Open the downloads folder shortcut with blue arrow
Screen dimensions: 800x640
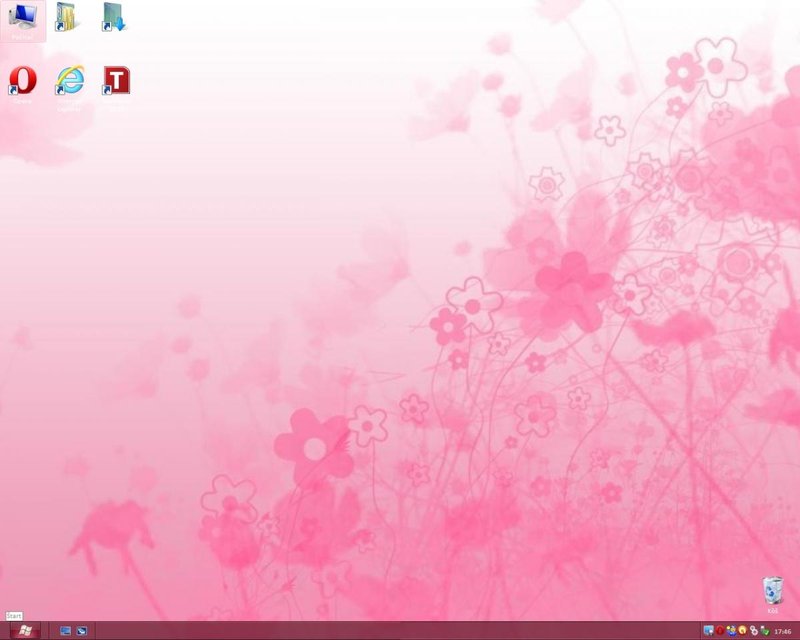(x=115, y=17)
